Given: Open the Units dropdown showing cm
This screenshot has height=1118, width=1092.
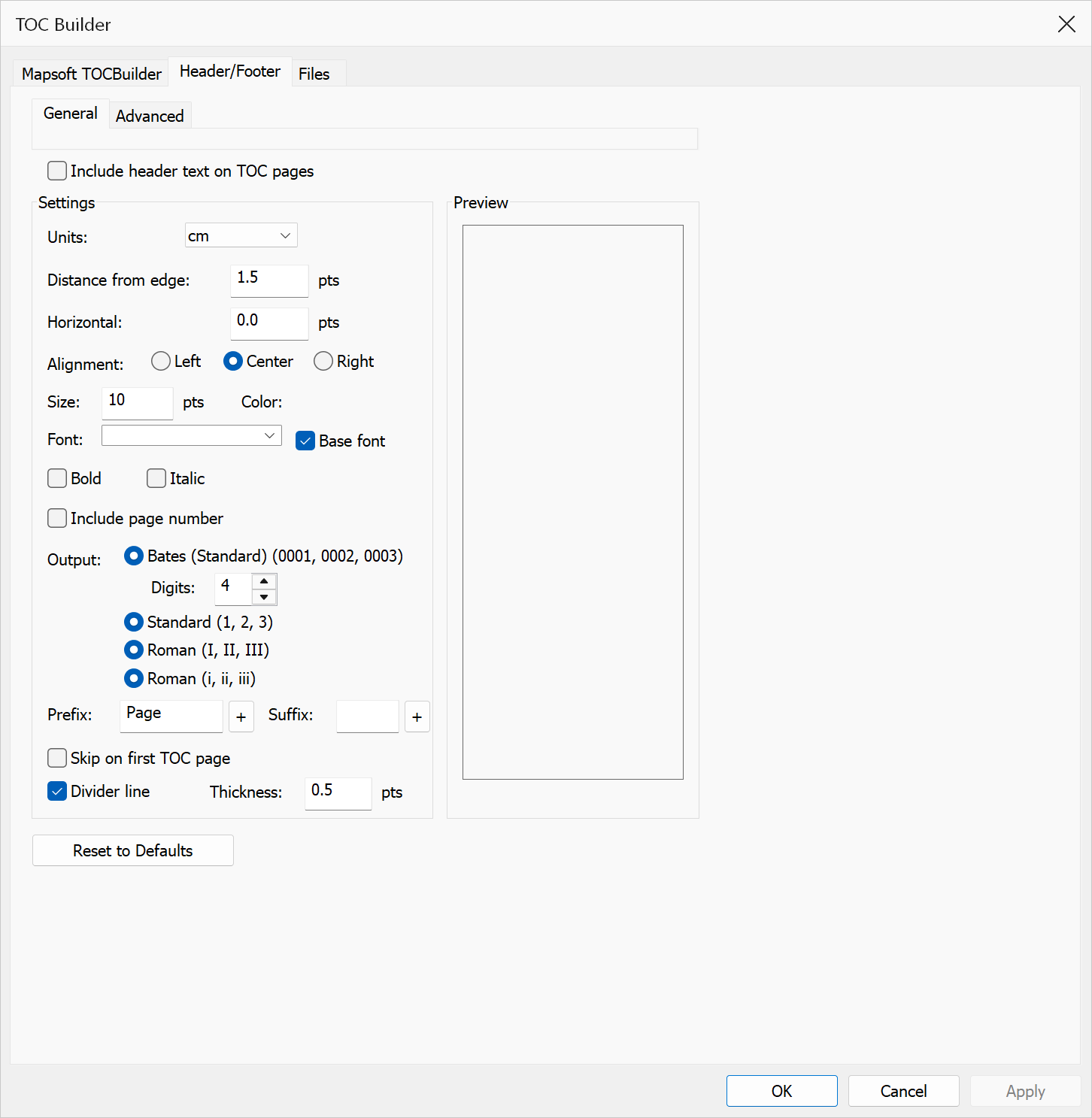Looking at the screenshot, I should tap(241, 235).
